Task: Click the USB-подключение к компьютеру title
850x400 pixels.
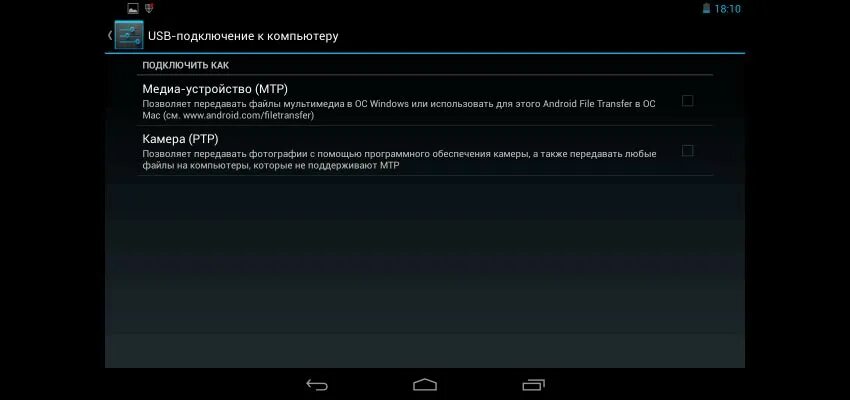Action: pyautogui.click(x=243, y=36)
